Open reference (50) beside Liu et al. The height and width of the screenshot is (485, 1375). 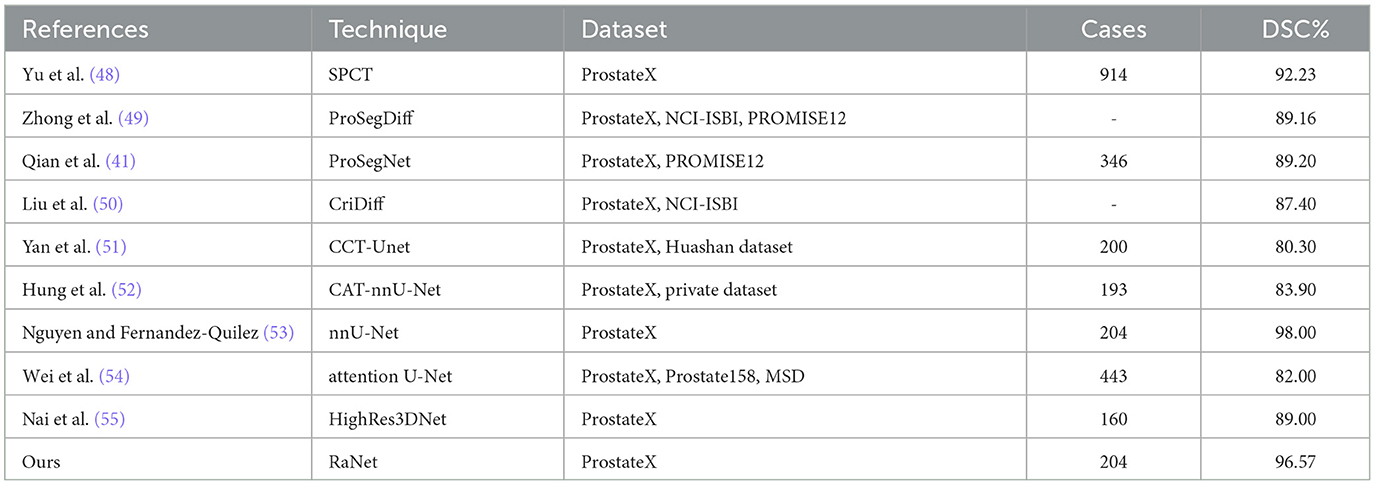(x=107, y=203)
